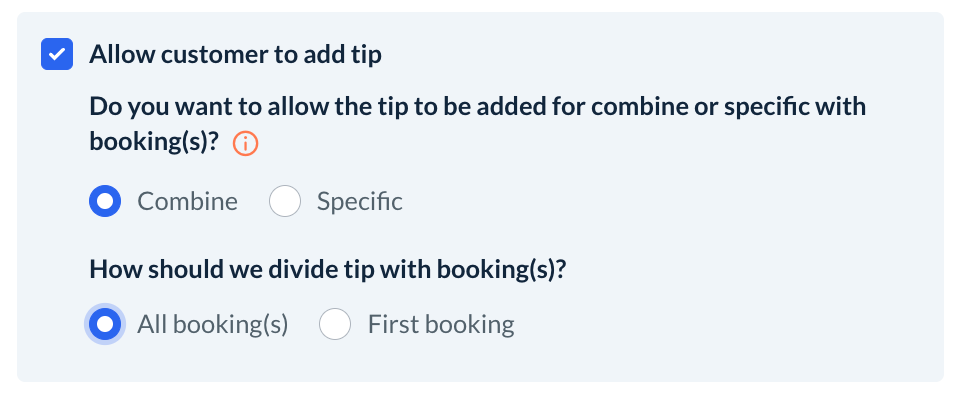Click the "Specific" option label text
Screen dimensions: 964x404
click(x=359, y=202)
